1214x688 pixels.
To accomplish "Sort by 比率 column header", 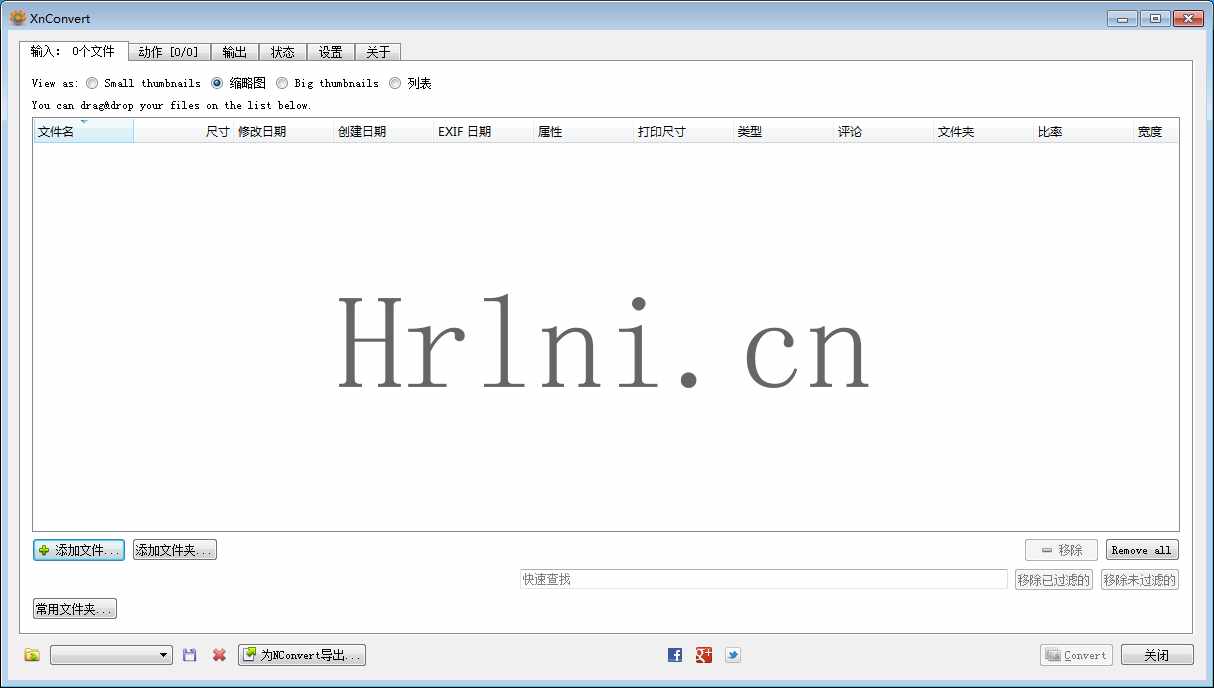I will click(1083, 131).
